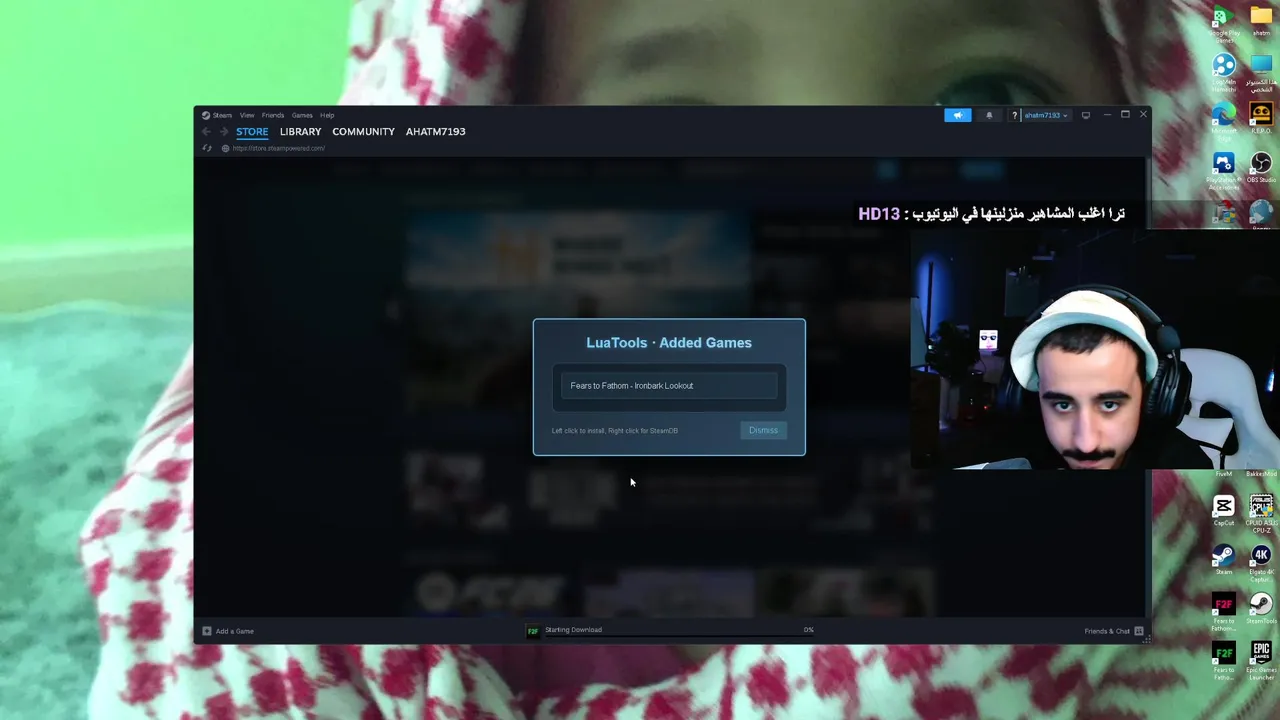1280x720 pixels.
Task: Switch to the LIBRARY tab
Action: tap(300, 132)
